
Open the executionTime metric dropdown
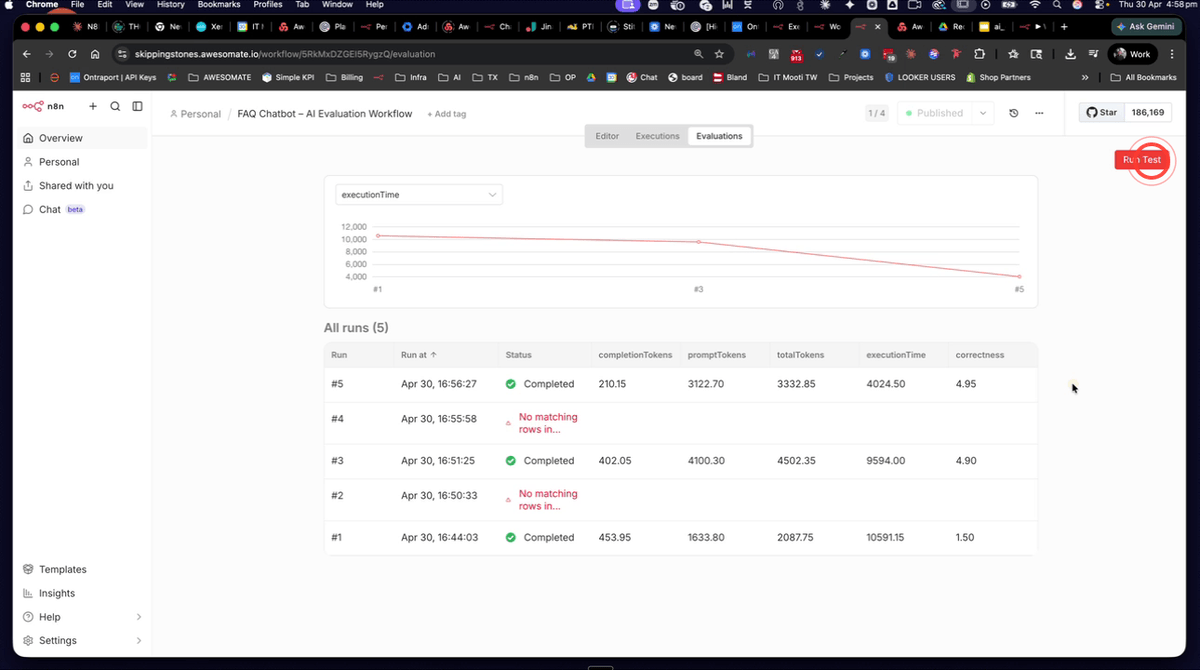[x=419, y=194]
